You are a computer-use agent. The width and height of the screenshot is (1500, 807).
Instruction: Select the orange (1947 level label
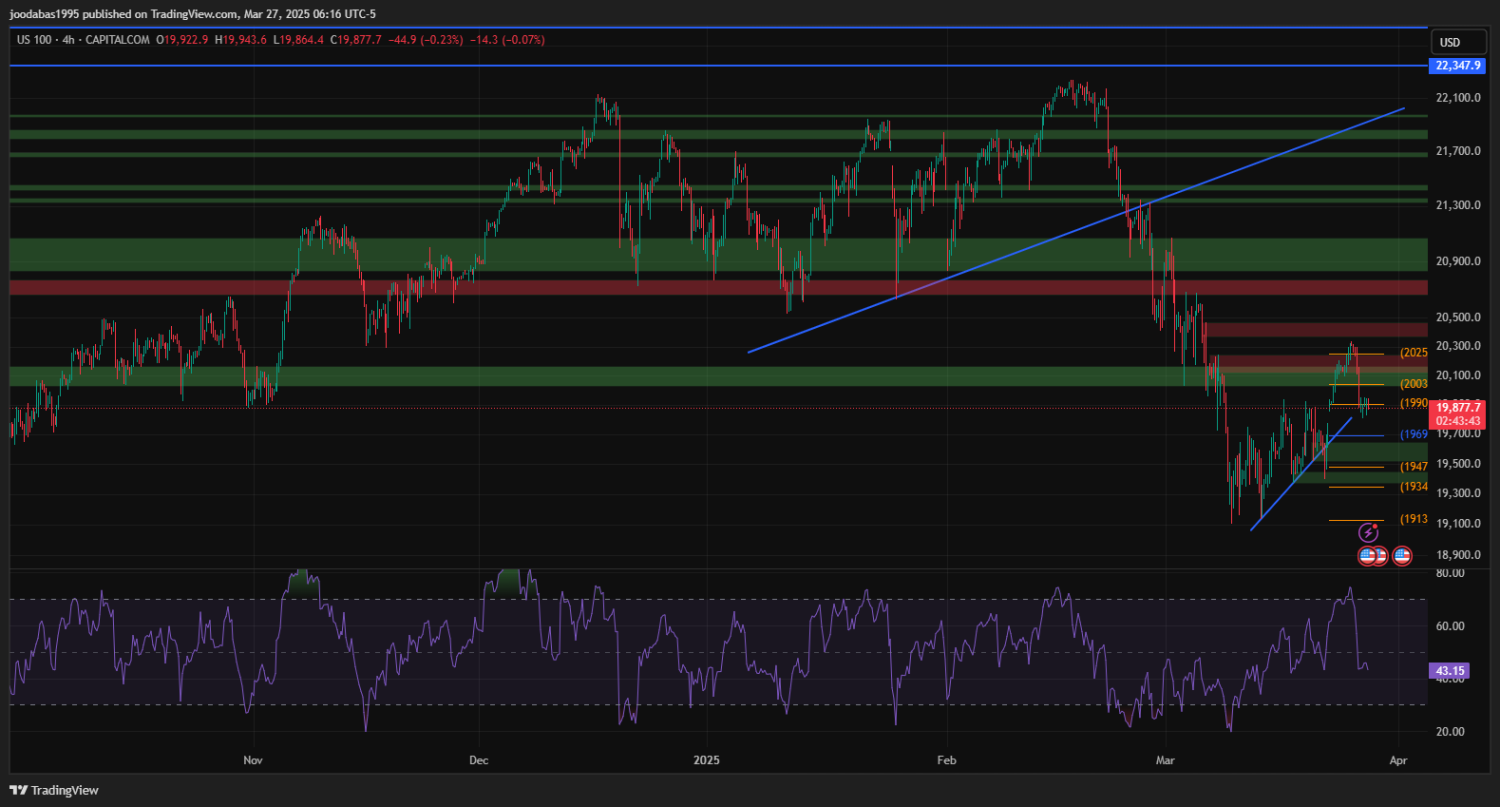tap(1414, 467)
